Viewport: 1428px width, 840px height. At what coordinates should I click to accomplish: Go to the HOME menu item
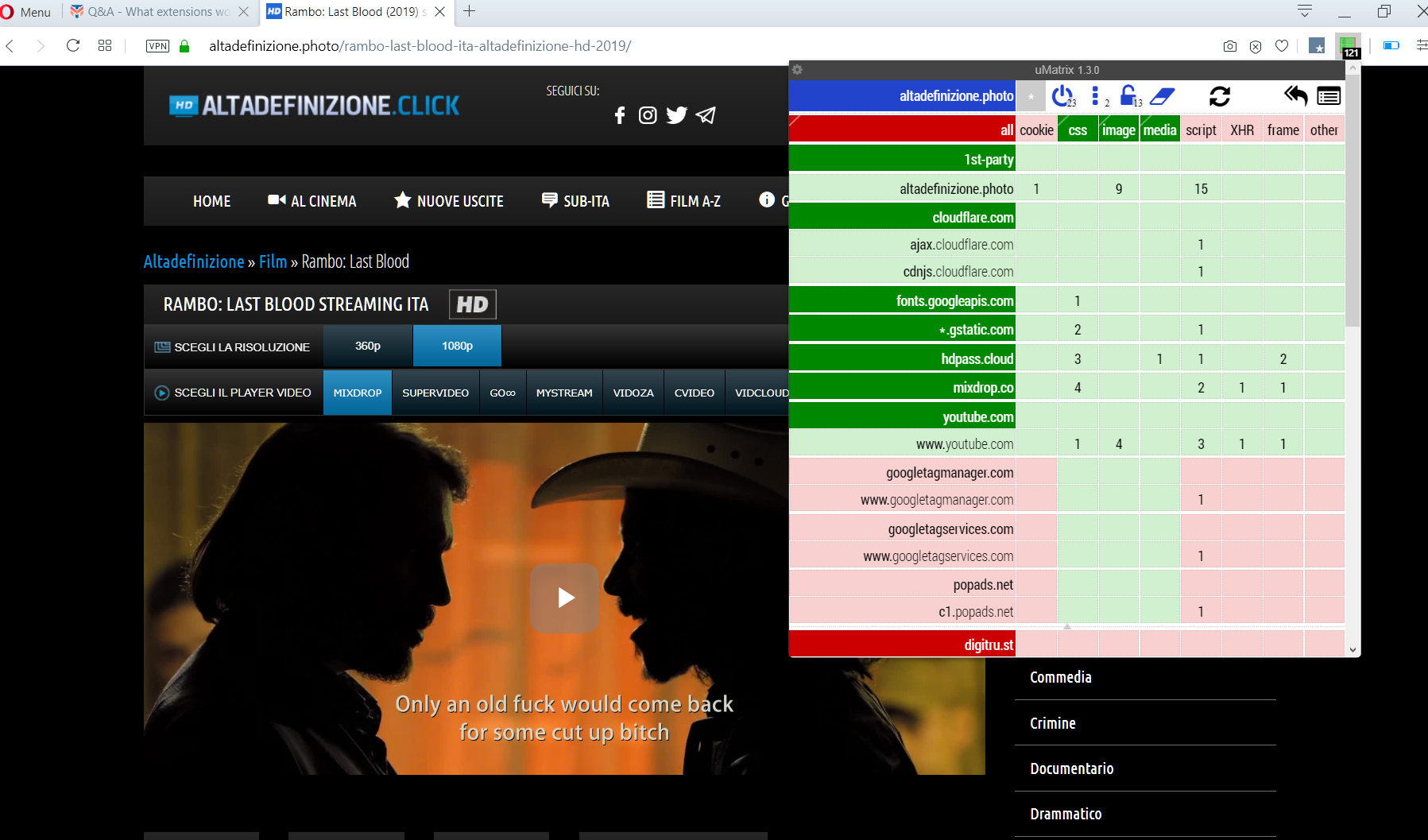click(x=212, y=201)
